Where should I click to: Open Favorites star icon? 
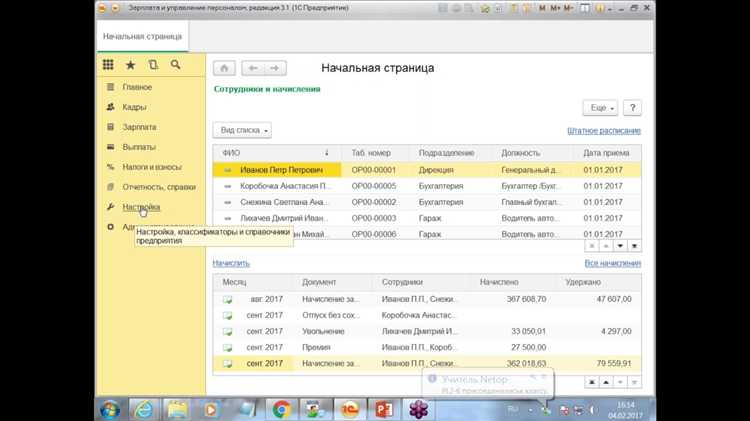[130, 65]
